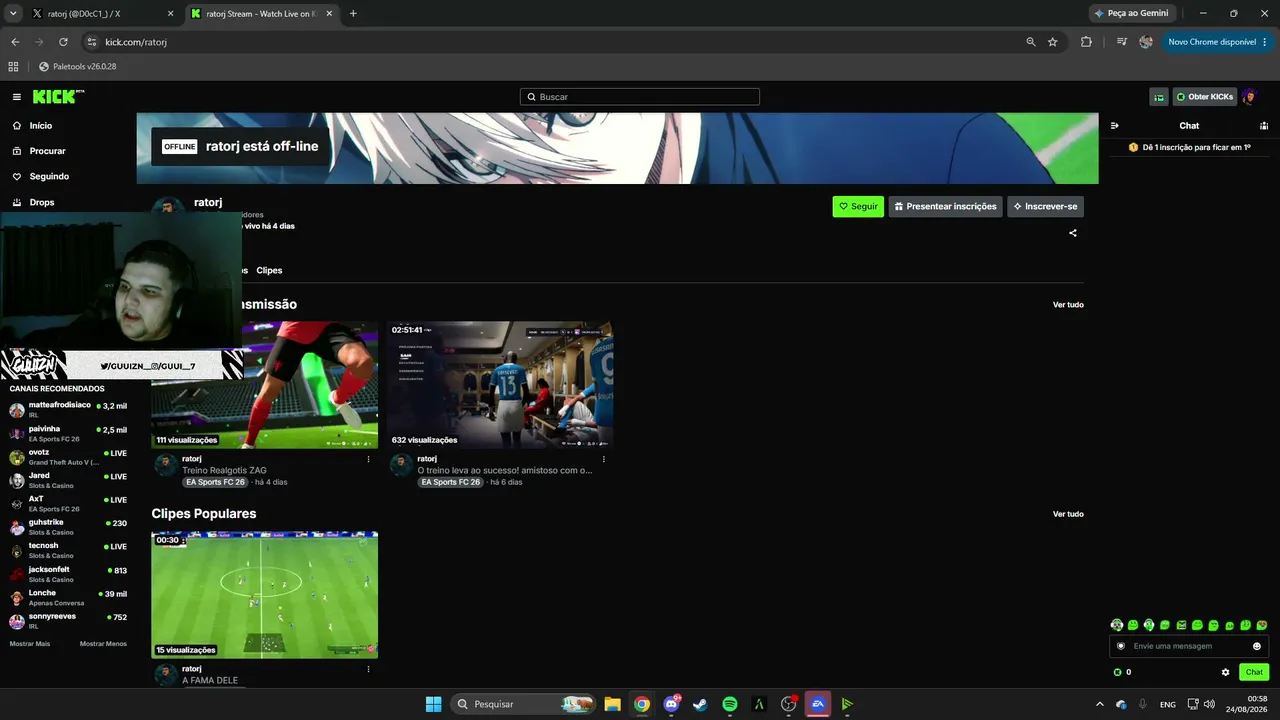
Task: Click the Obter KICKs button
Action: coord(1205,97)
